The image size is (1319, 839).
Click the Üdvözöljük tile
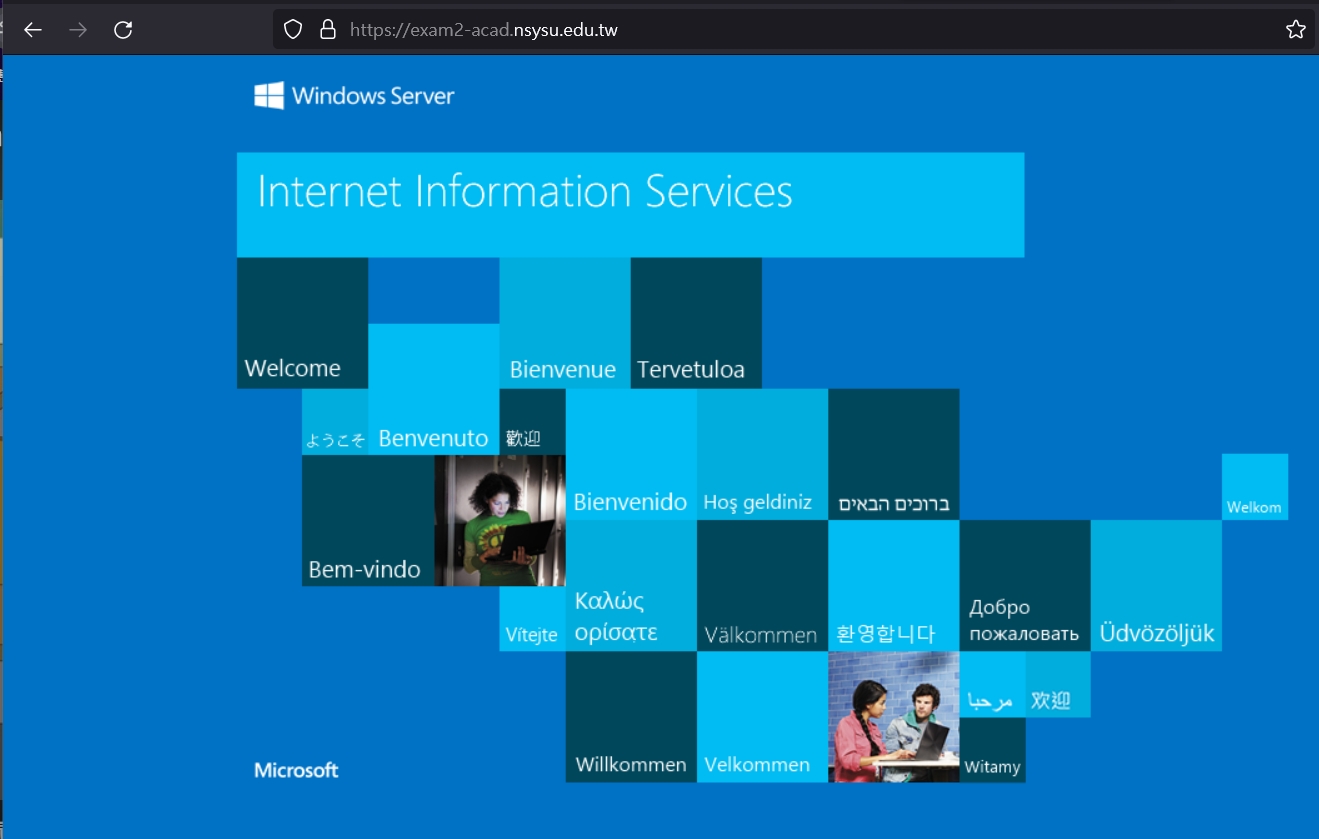(x=1156, y=586)
